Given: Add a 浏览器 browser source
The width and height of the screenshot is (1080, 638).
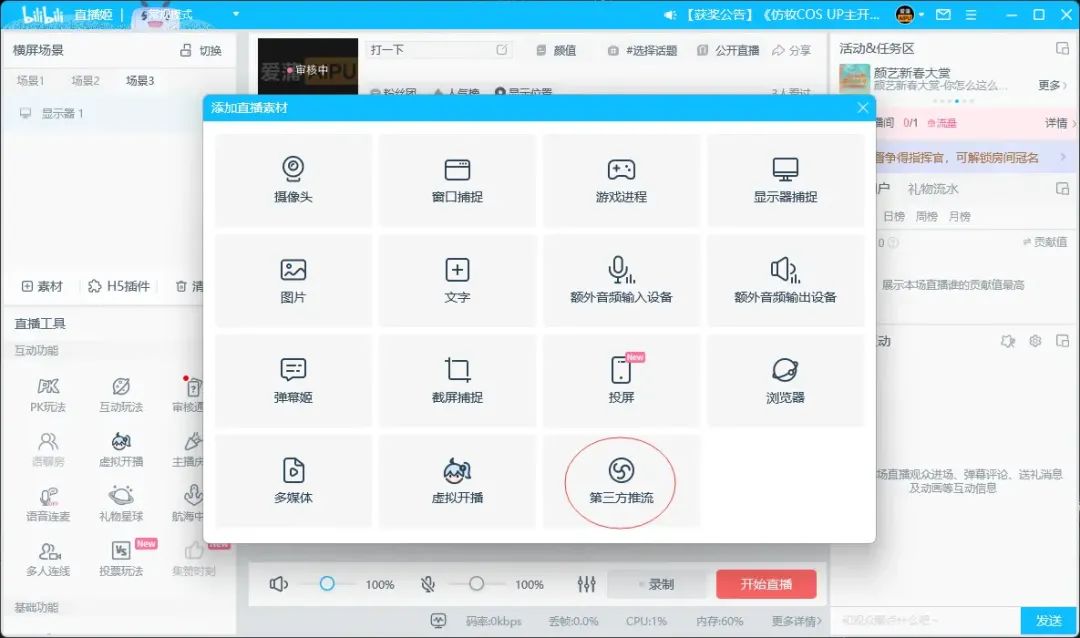Looking at the screenshot, I should 785,380.
